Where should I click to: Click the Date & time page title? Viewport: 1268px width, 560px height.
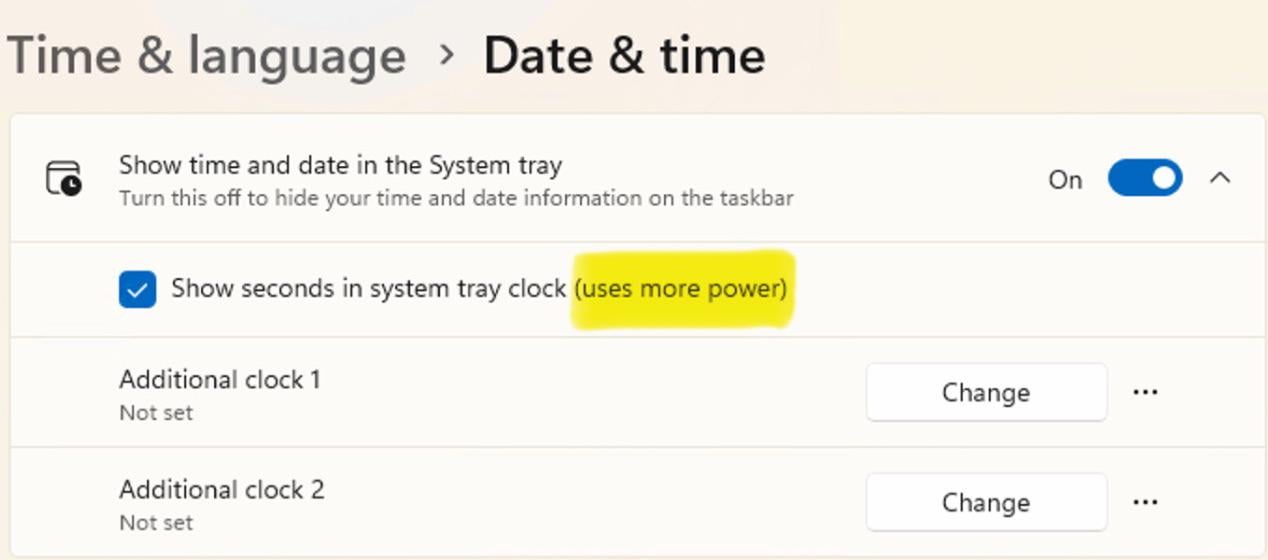[x=624, y=55]
